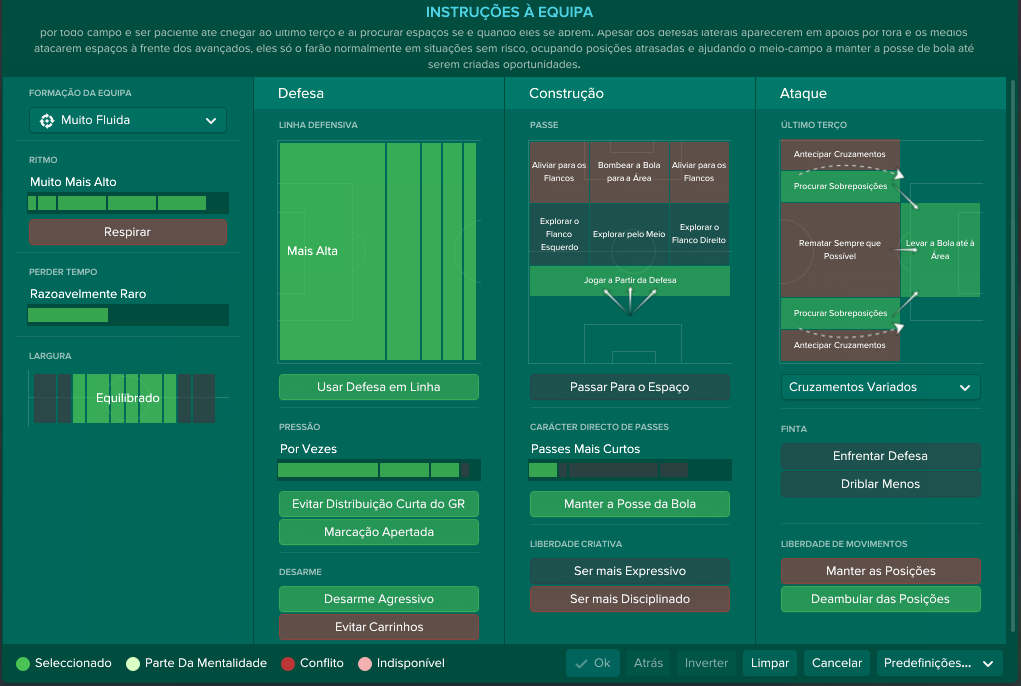Toggle the Respirar tempo option

pyautogui.click(x=128, y=232)
